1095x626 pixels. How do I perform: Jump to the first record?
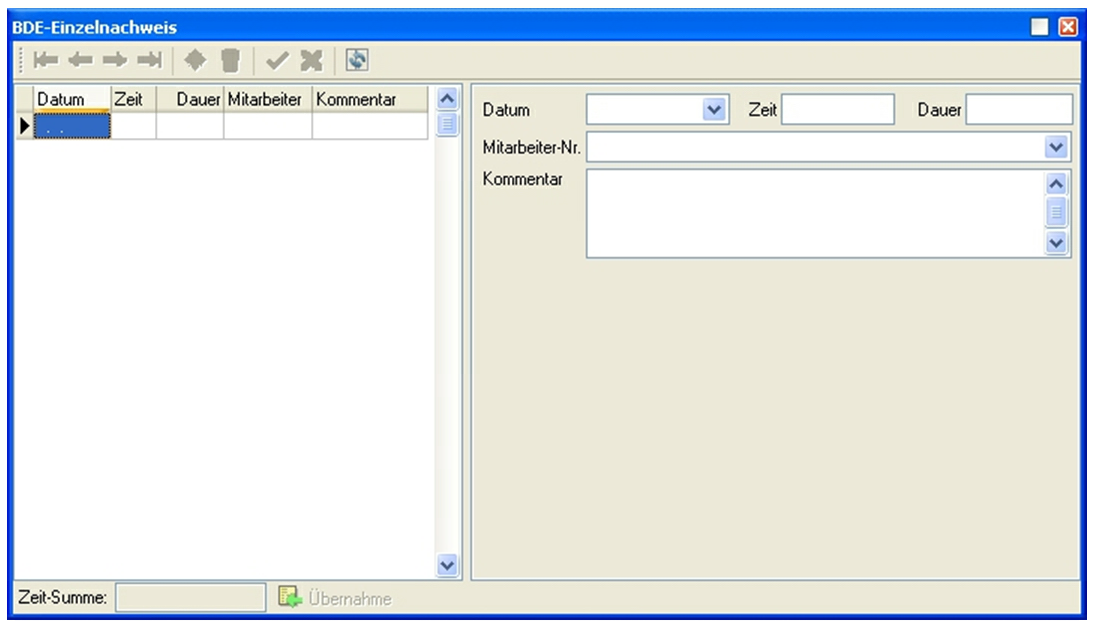click(46, 61)
